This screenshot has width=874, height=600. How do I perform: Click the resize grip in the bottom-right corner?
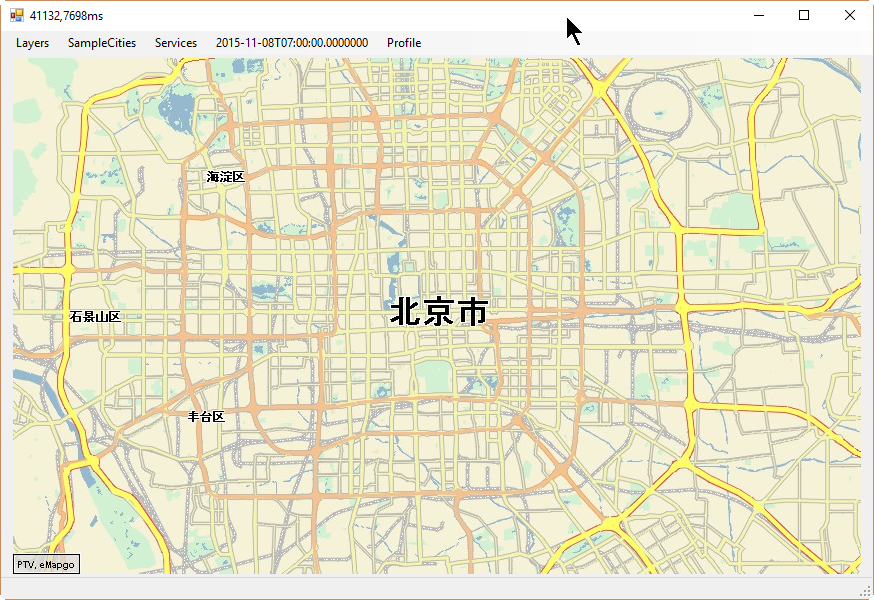[866, 592]
